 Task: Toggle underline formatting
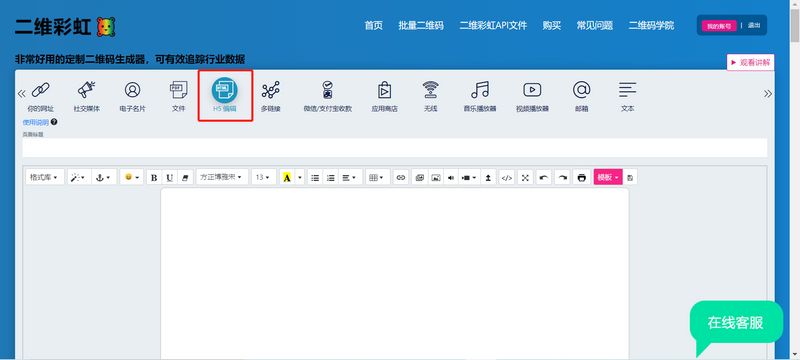coord(170,177)
